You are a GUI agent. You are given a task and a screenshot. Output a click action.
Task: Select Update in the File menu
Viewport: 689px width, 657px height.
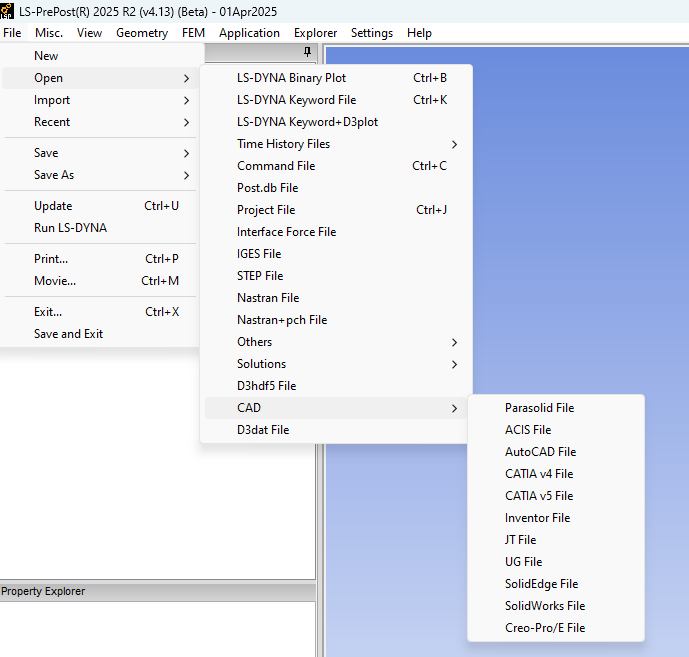click(x=100, y=206)
